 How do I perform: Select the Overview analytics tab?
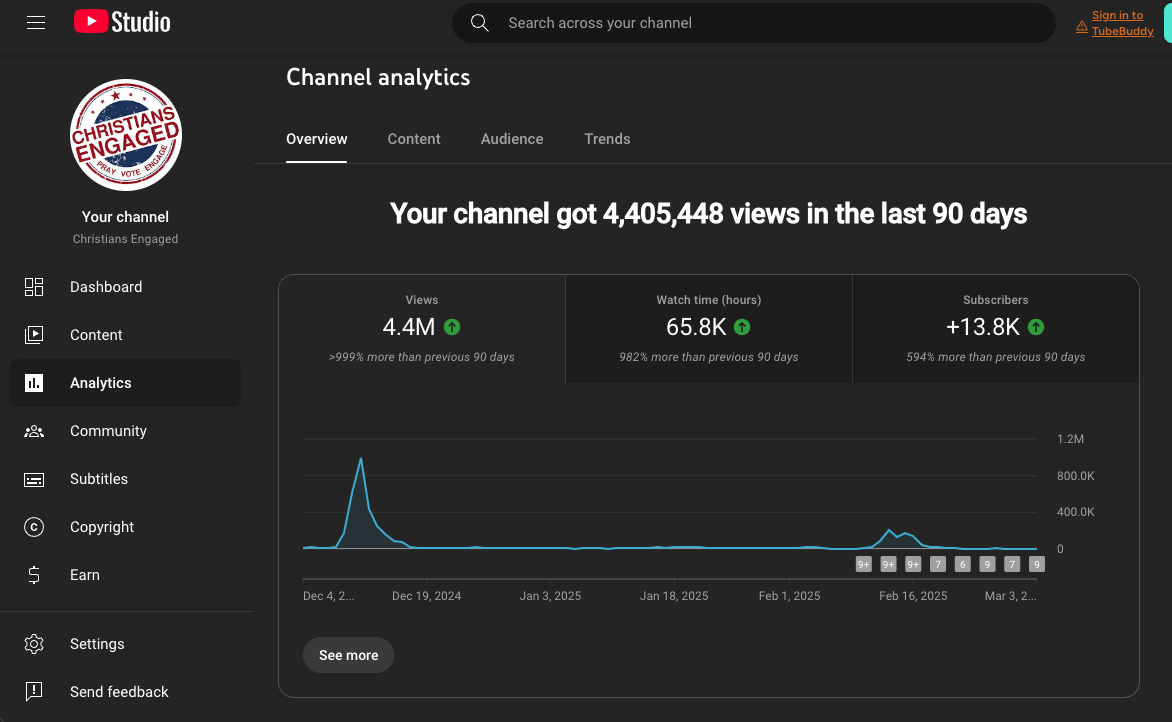(316, 139)
